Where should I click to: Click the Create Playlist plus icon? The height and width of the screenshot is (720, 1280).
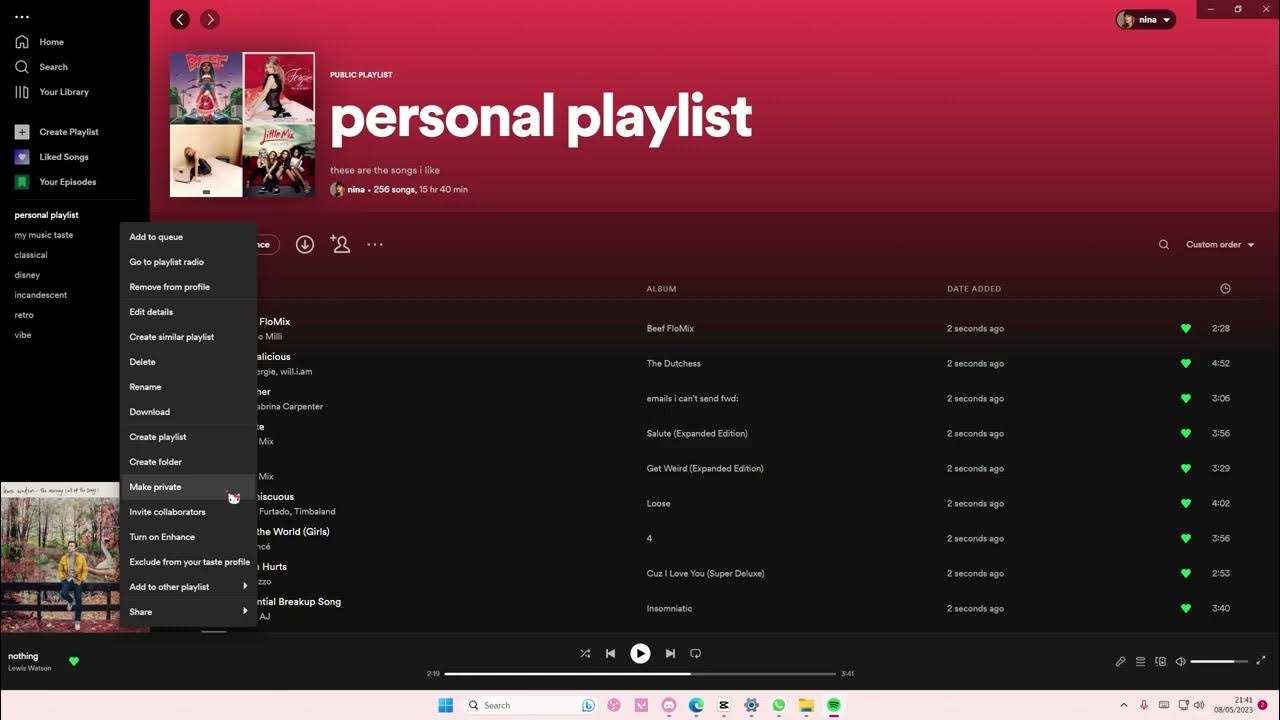[22, 132]
